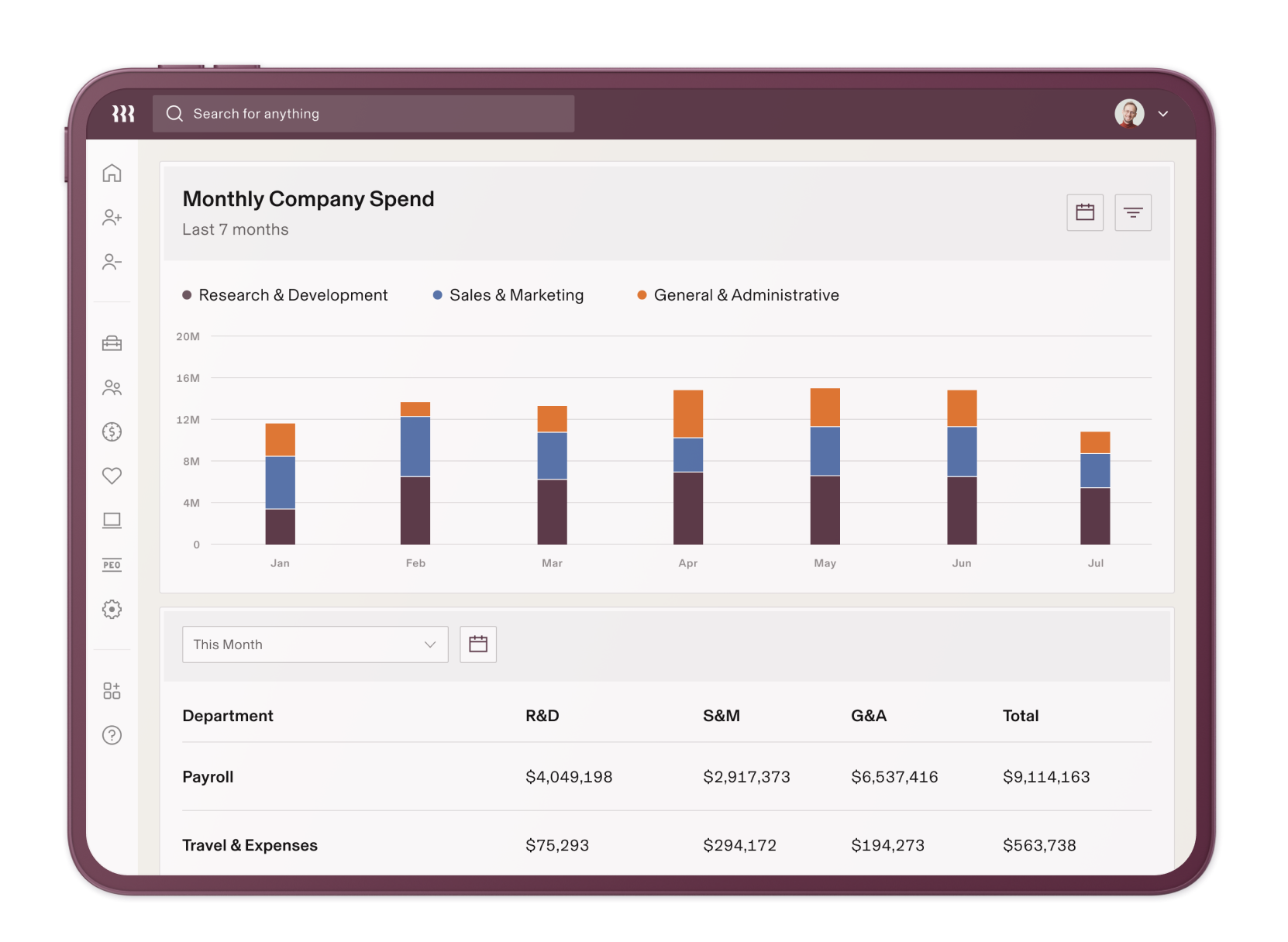This screenshot has width=1288, height=942.
Task: Open the Payroll section from the sidebar
Action: 112,431
